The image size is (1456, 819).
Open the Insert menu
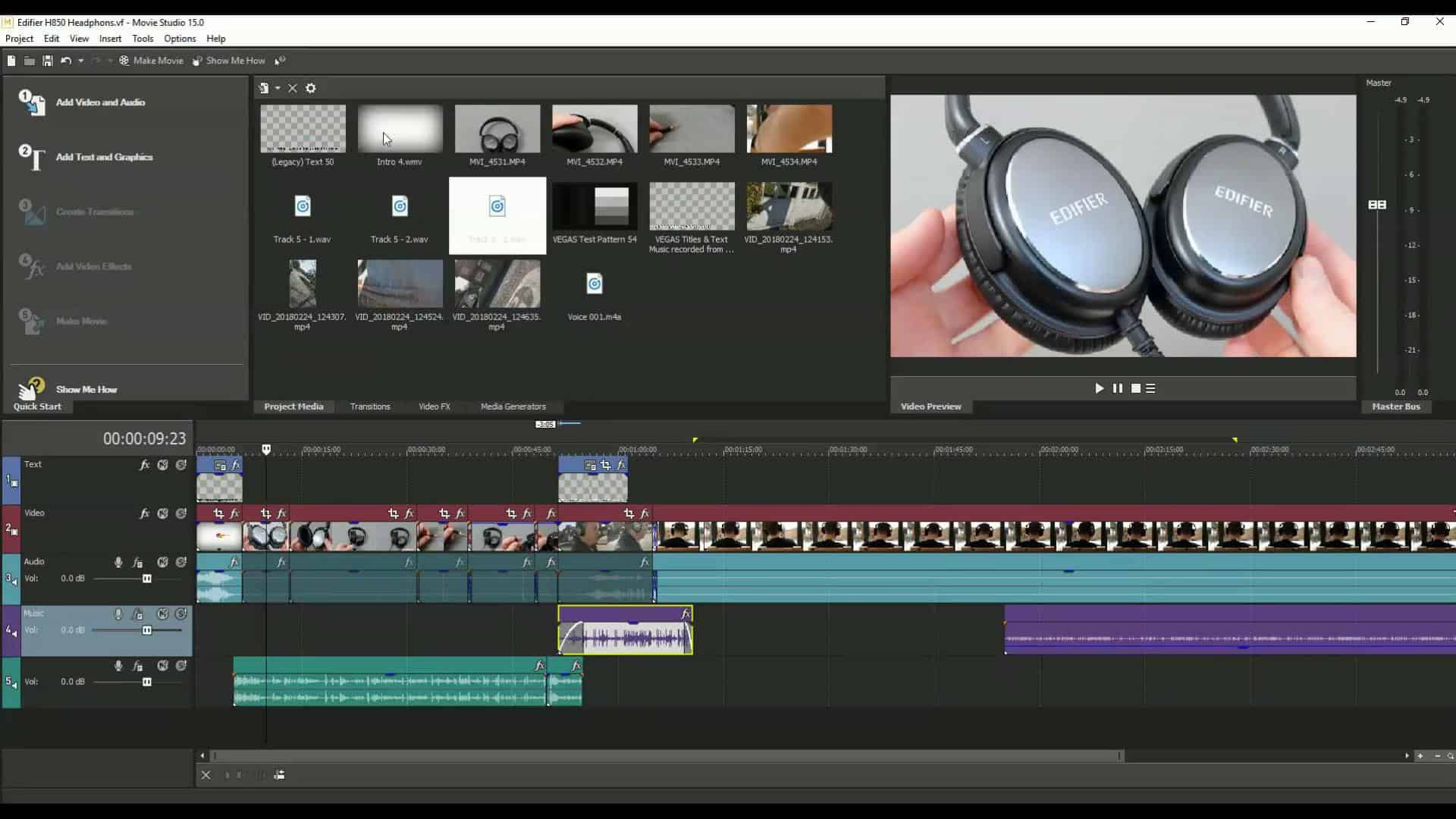coord(110,39)
